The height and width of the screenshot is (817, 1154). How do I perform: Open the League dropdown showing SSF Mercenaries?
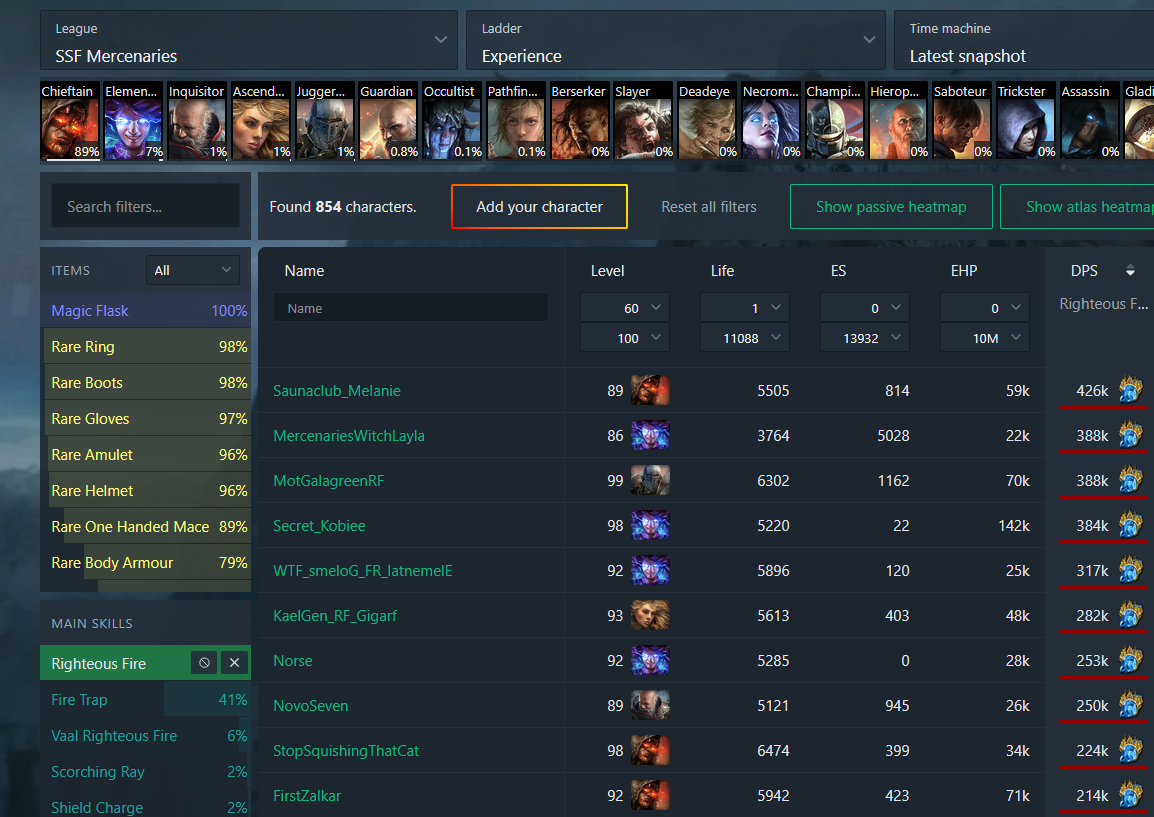249,40
